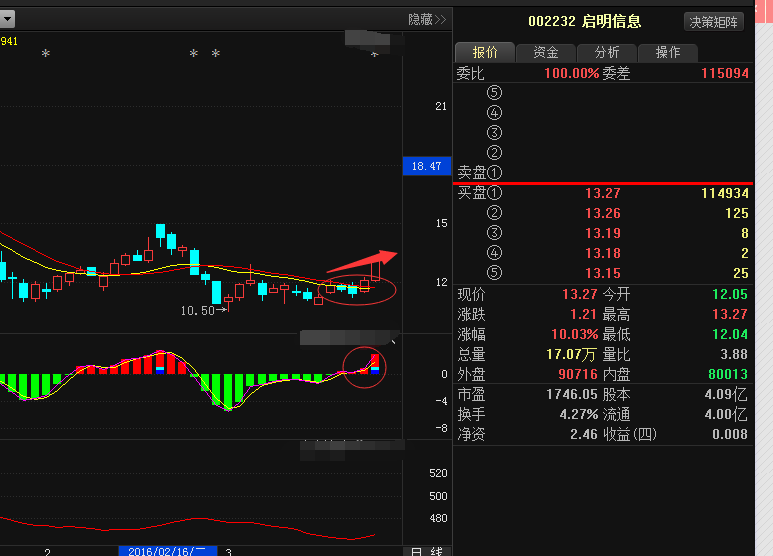The image size is (773, 556).
Task: Open the 日线 period selector
Action: [x=427, y=551]
